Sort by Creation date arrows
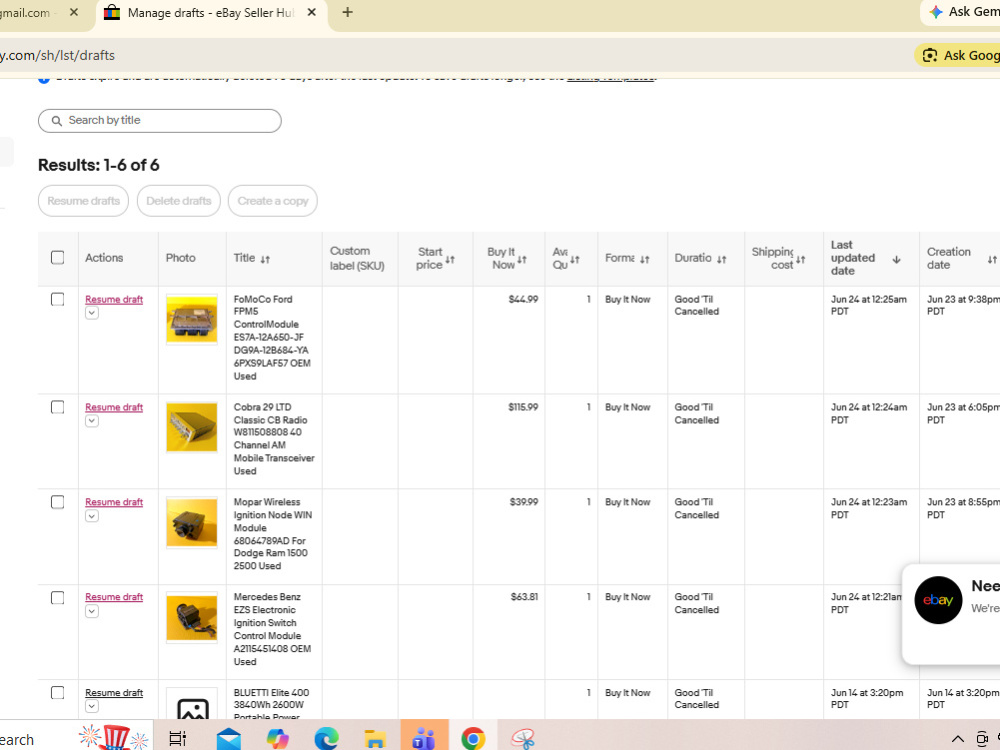1000x750 pixels. click(x=992, y=259)
